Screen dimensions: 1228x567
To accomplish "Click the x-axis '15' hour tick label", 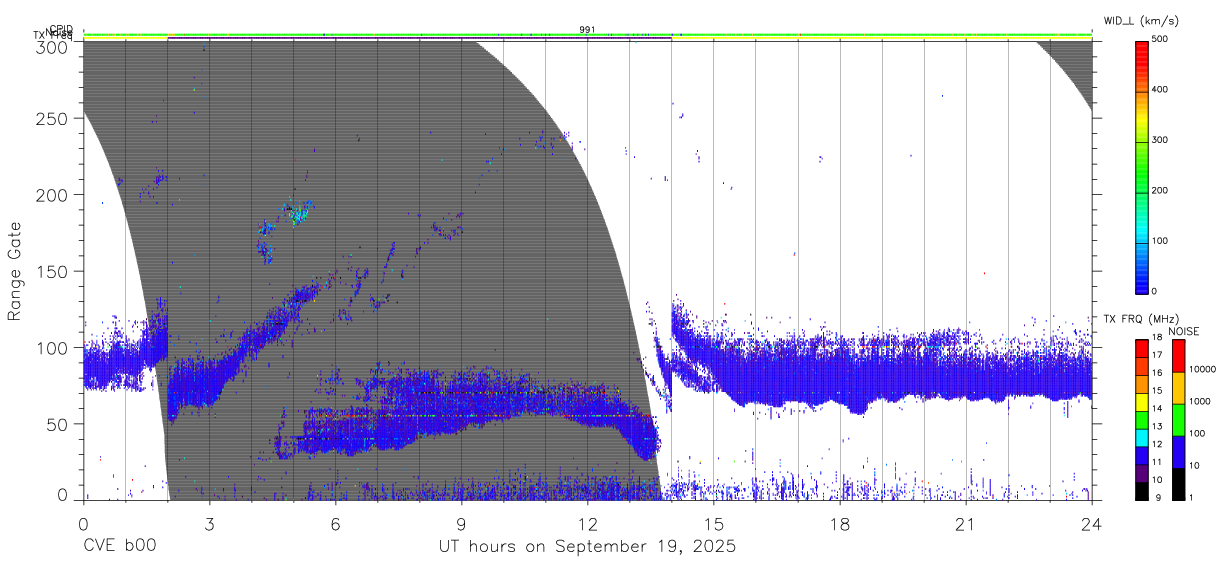I will coord(713,524).
